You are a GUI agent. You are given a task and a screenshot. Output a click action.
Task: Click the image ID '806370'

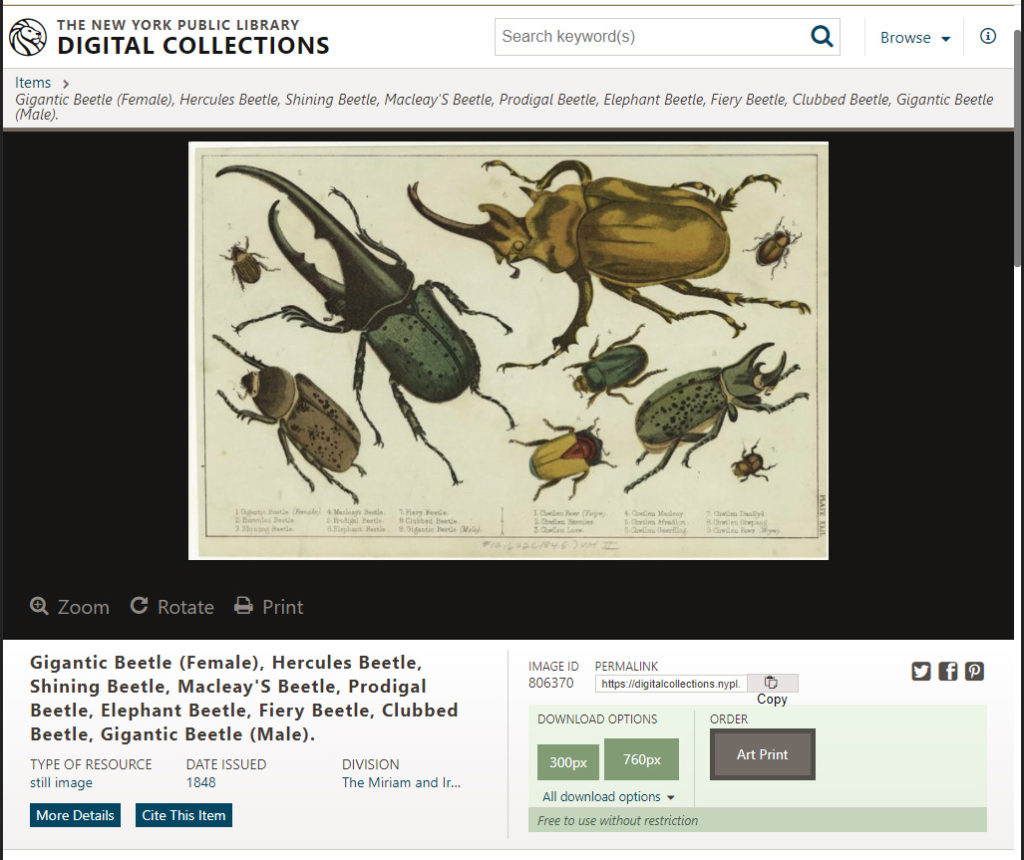click(x=551, y=683)
